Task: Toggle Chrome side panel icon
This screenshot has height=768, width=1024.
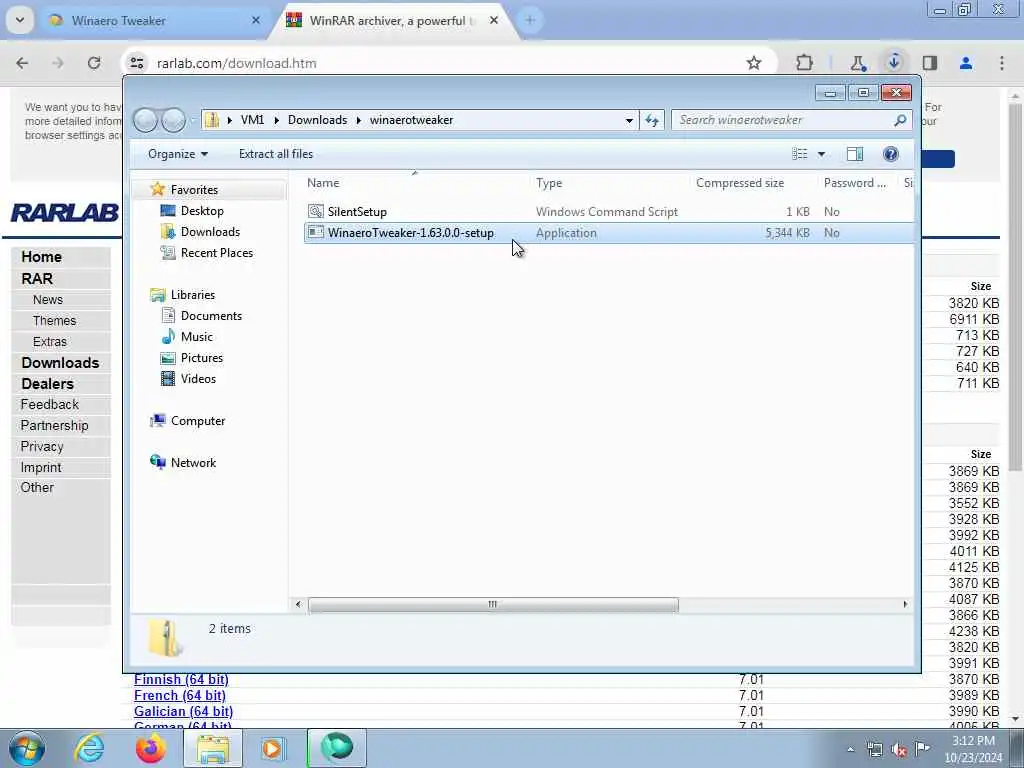Action: pyautogui.click(x=930, y=63)
